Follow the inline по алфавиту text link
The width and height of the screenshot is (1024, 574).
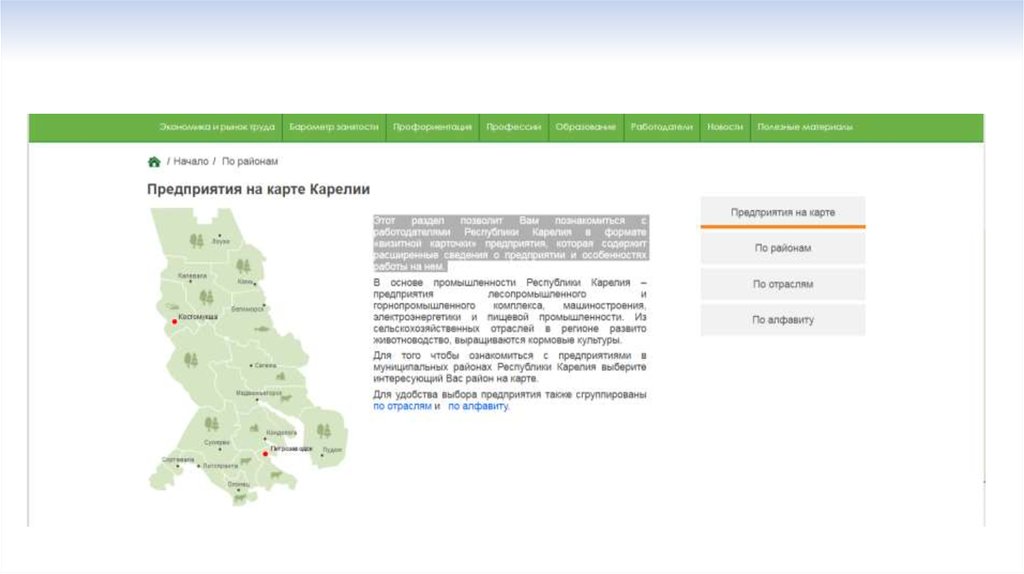pos(478,407)
